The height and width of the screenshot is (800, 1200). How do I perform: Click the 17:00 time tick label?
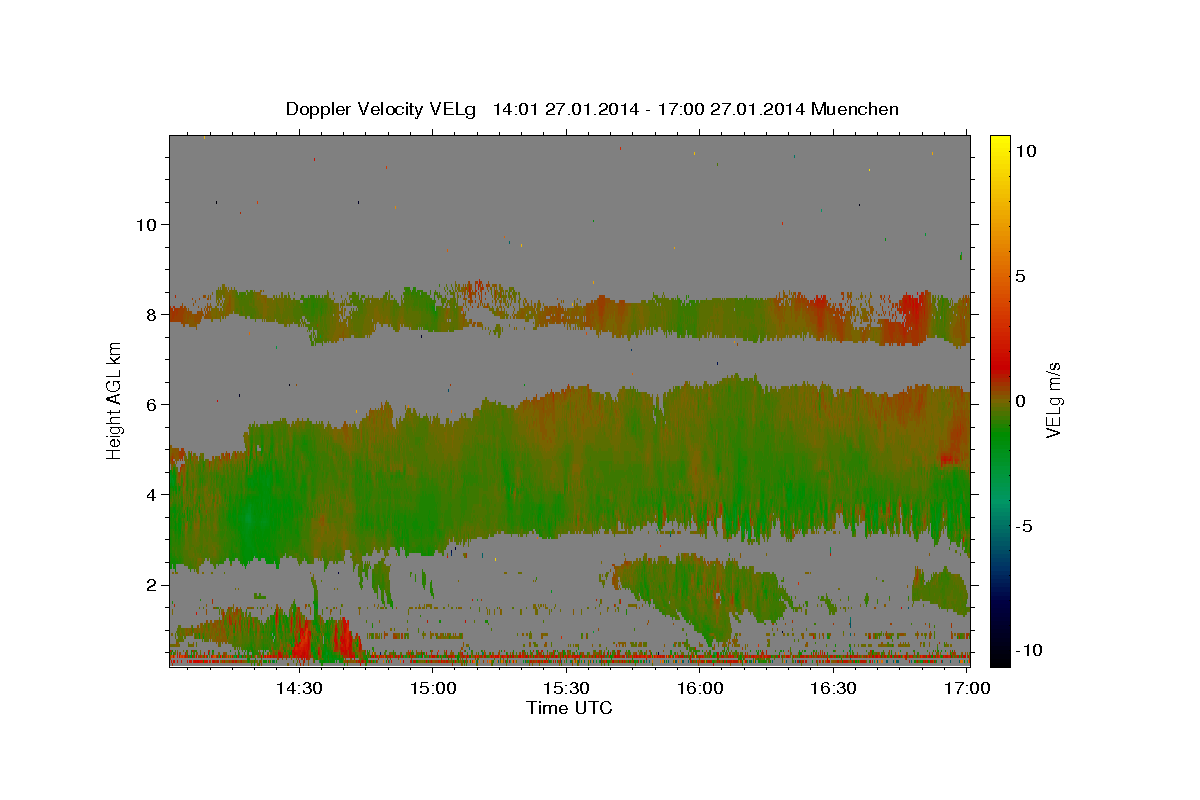coord(967,688)
